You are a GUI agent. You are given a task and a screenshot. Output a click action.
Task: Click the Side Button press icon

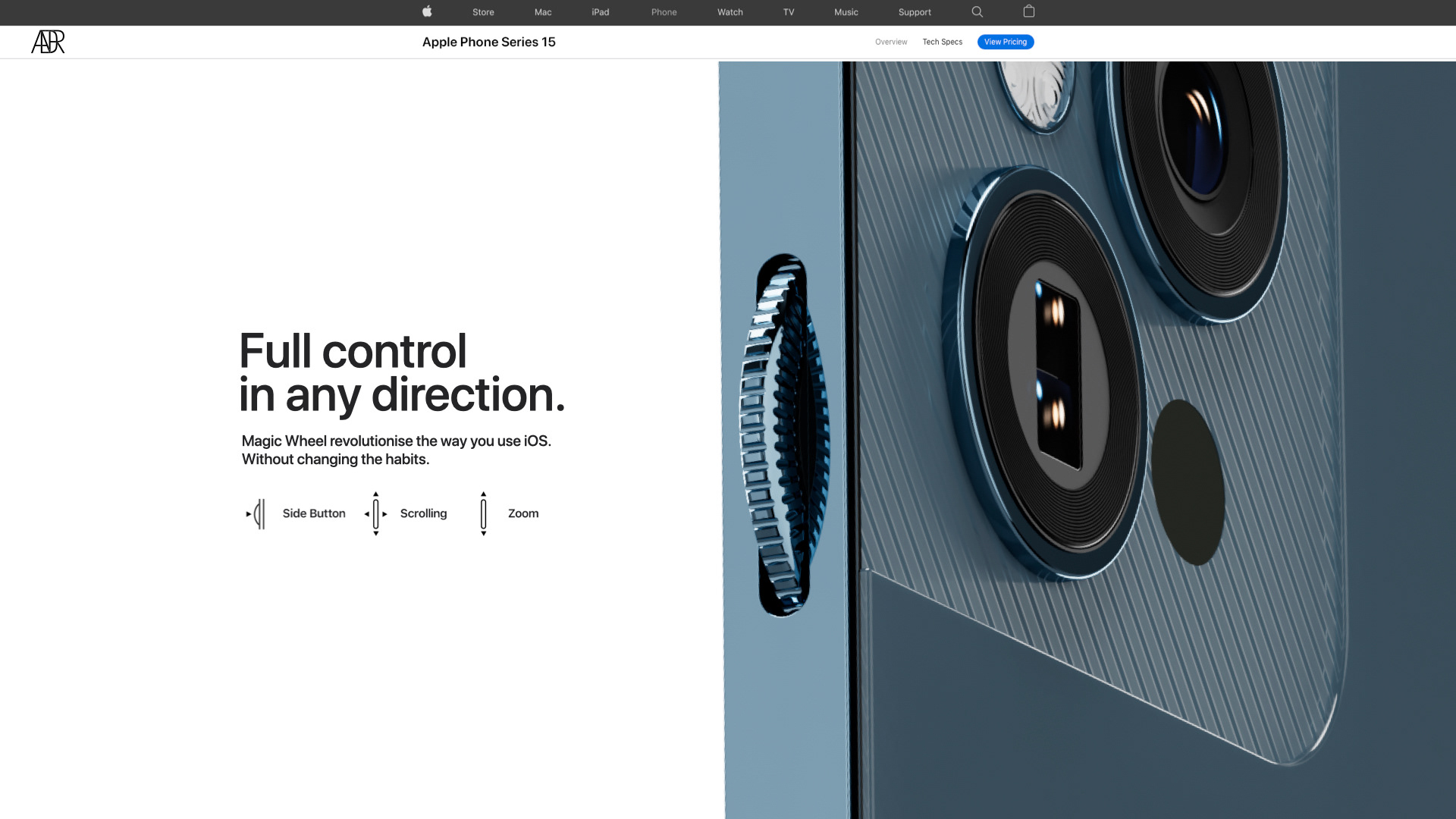[x=256, y=513]
